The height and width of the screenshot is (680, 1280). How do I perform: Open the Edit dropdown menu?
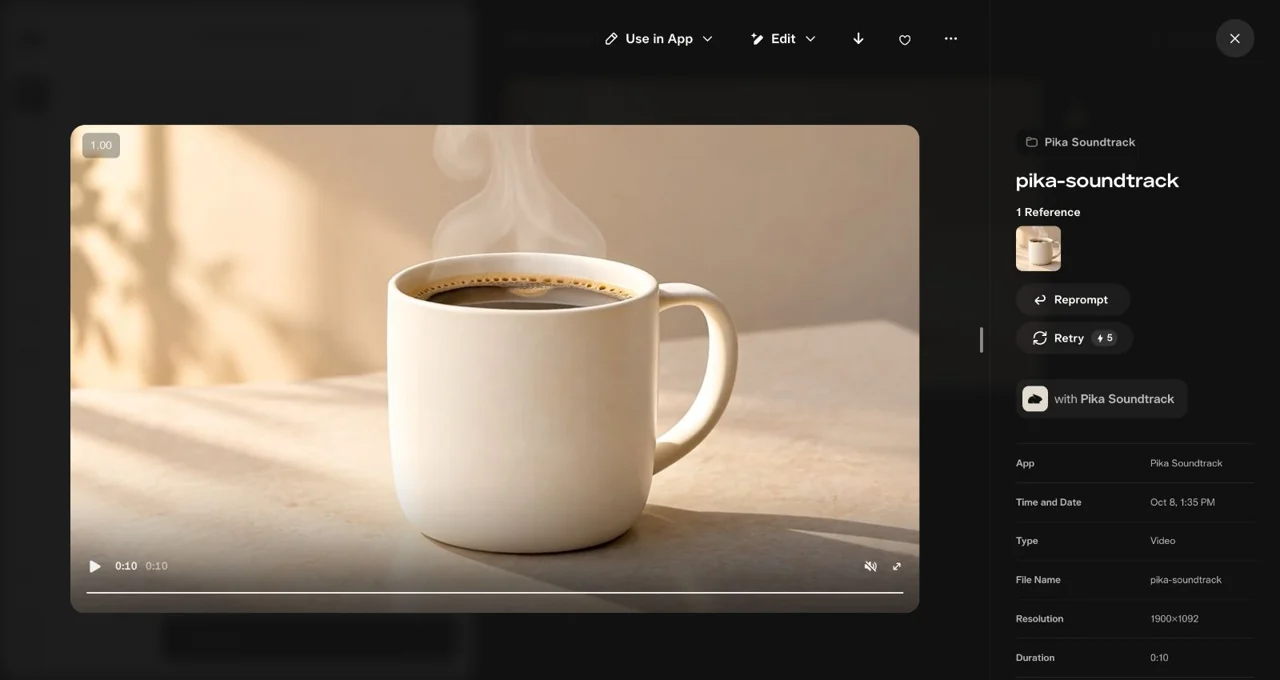pos(783,39)
